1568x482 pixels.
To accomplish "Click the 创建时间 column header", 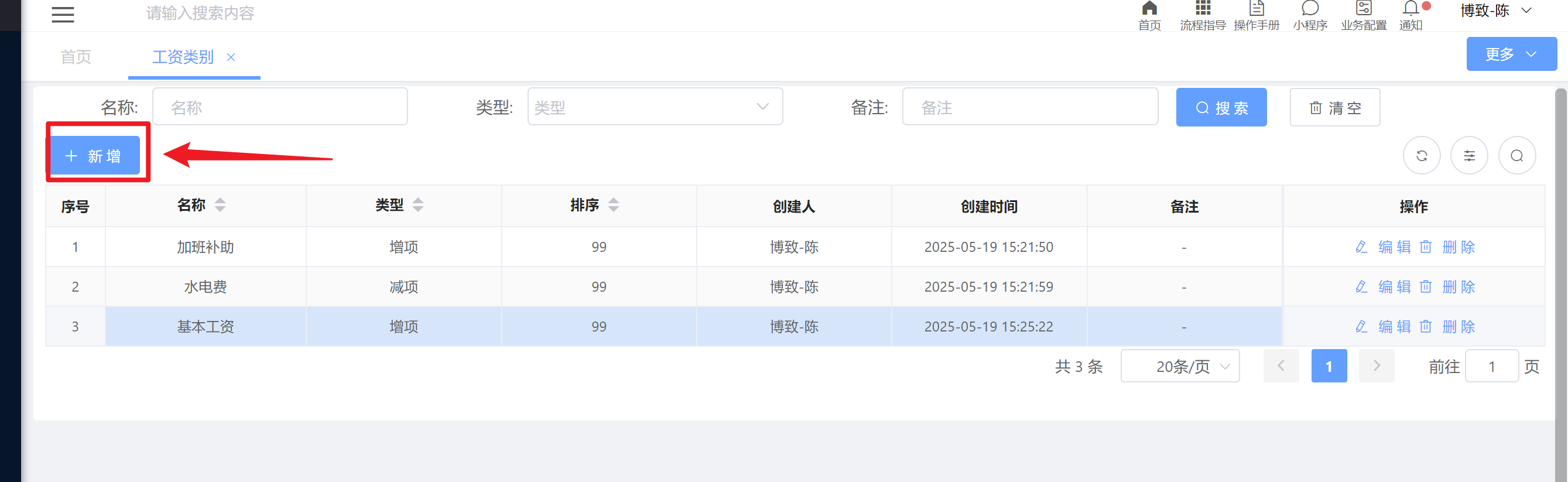I will (x=989, y=206).
